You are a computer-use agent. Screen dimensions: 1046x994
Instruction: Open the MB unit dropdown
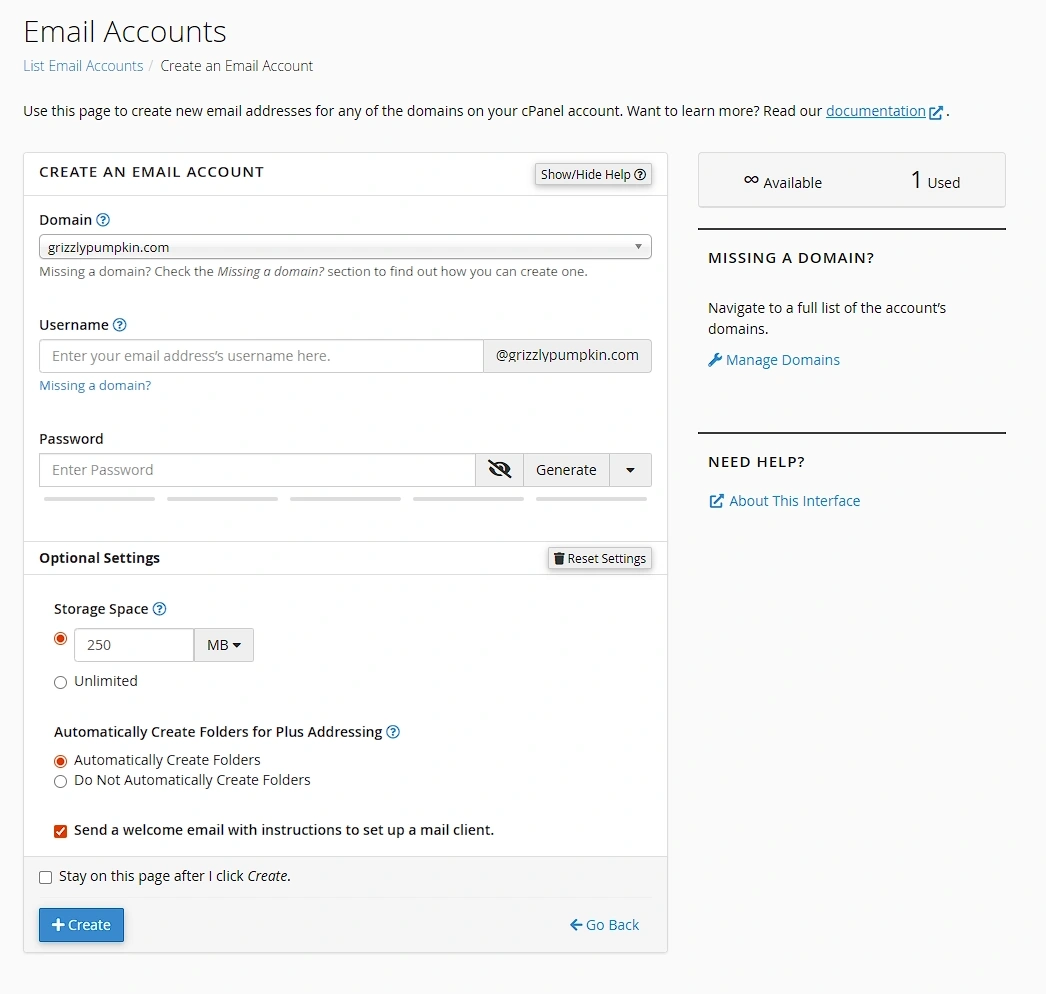coord(224,645)
